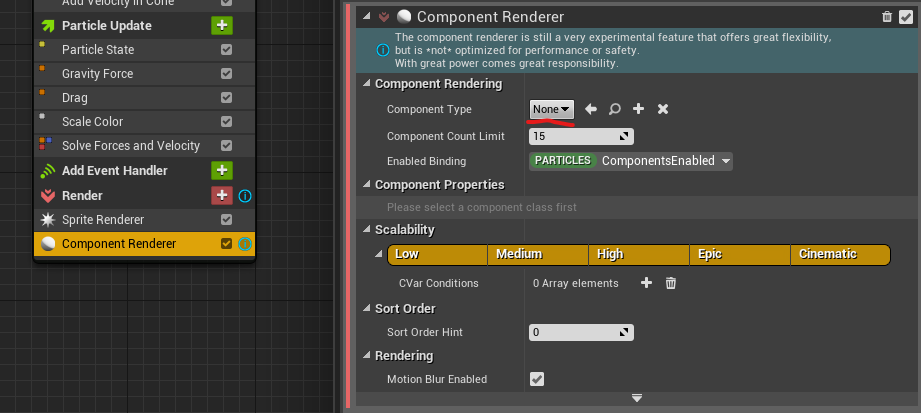Add a new Event Handler with plus button
Screen dimensions: 921x413
(x=222, y=170)
